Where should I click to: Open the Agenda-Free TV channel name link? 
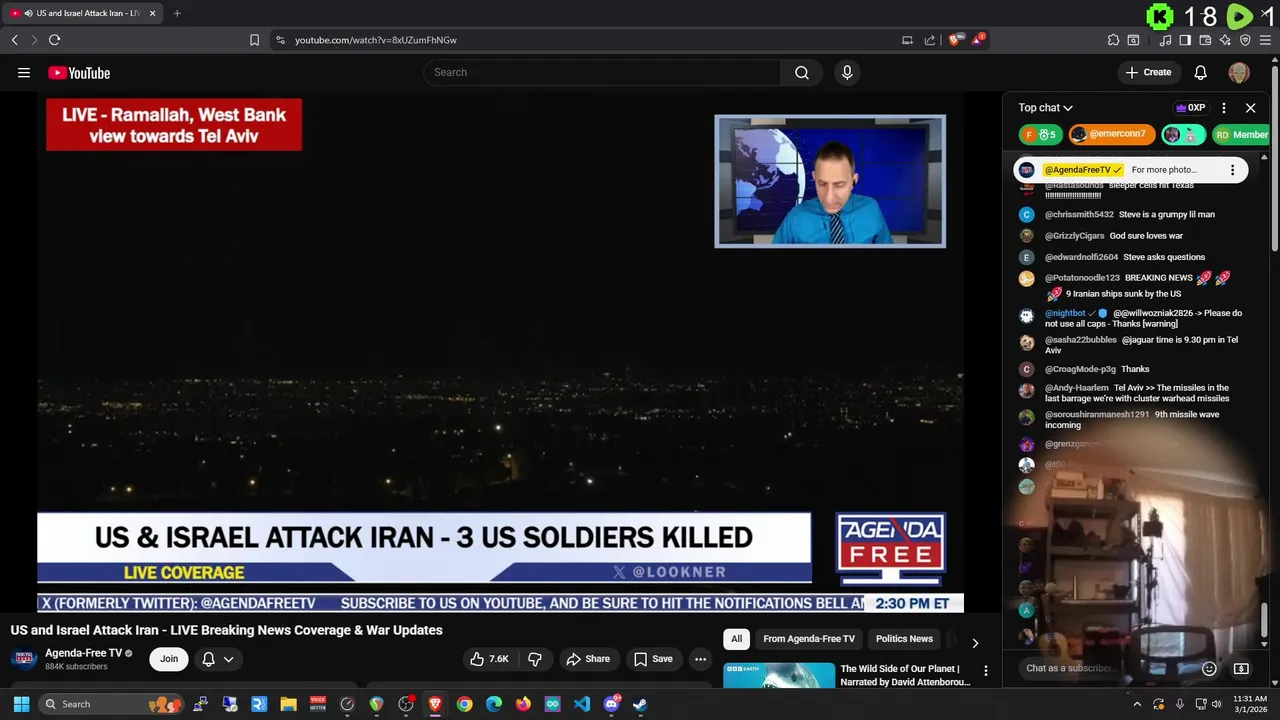83,653
